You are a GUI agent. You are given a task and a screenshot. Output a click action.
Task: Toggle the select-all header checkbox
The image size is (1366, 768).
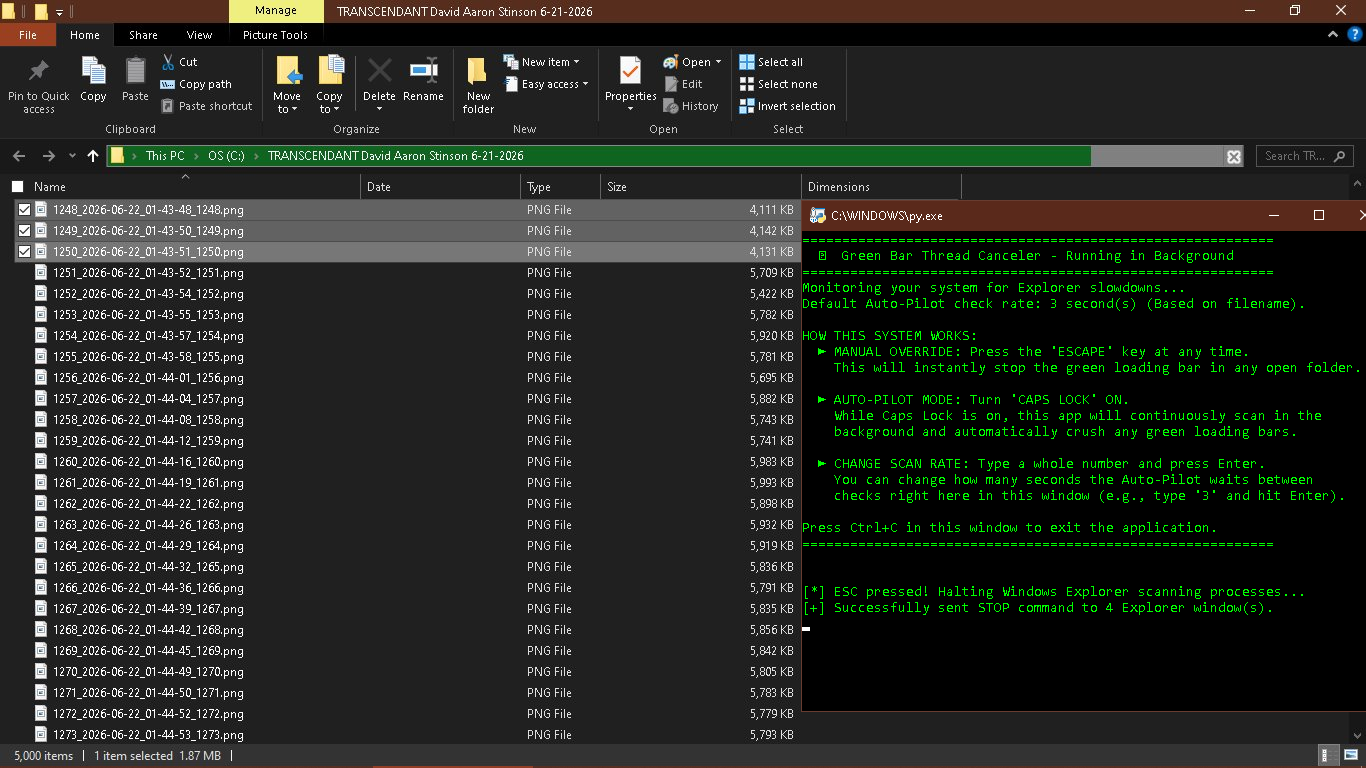[x=17, y=187]
